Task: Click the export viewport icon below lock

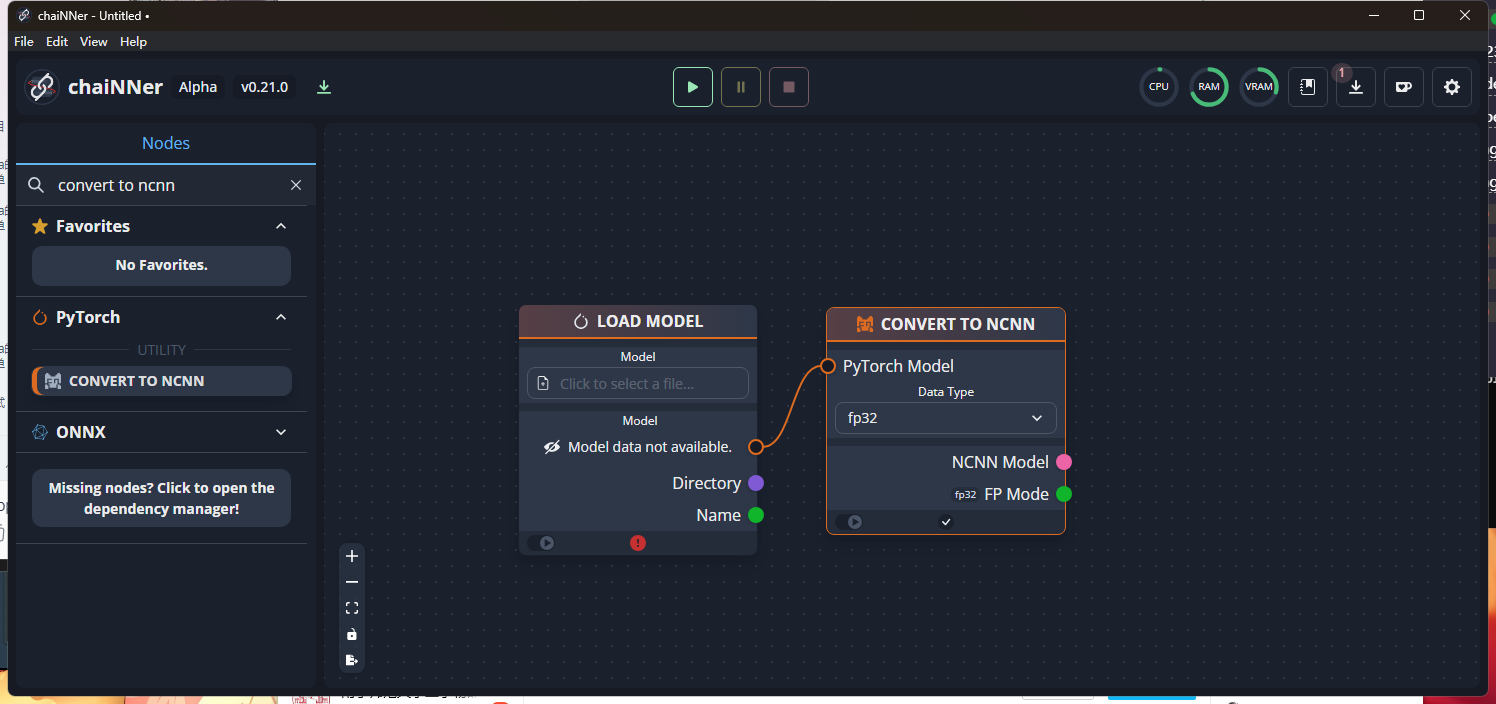Action: click(352, 660)
